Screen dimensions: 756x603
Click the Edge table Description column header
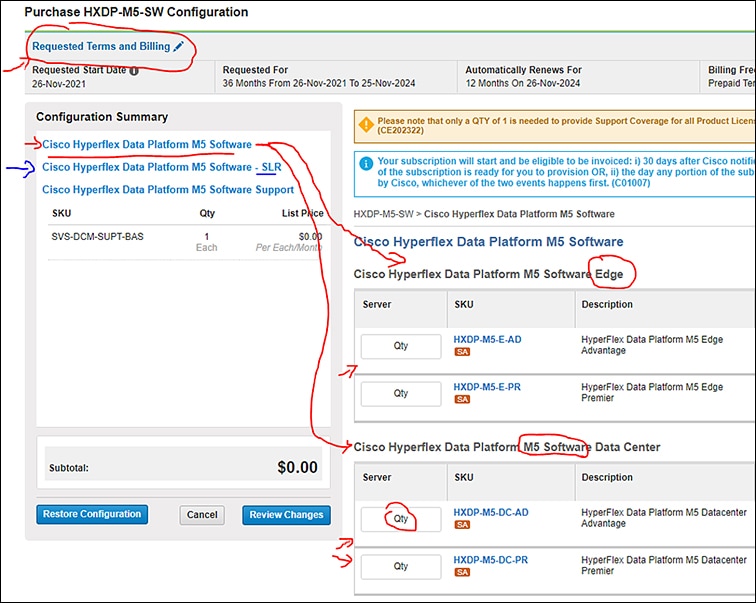point(607,305)
